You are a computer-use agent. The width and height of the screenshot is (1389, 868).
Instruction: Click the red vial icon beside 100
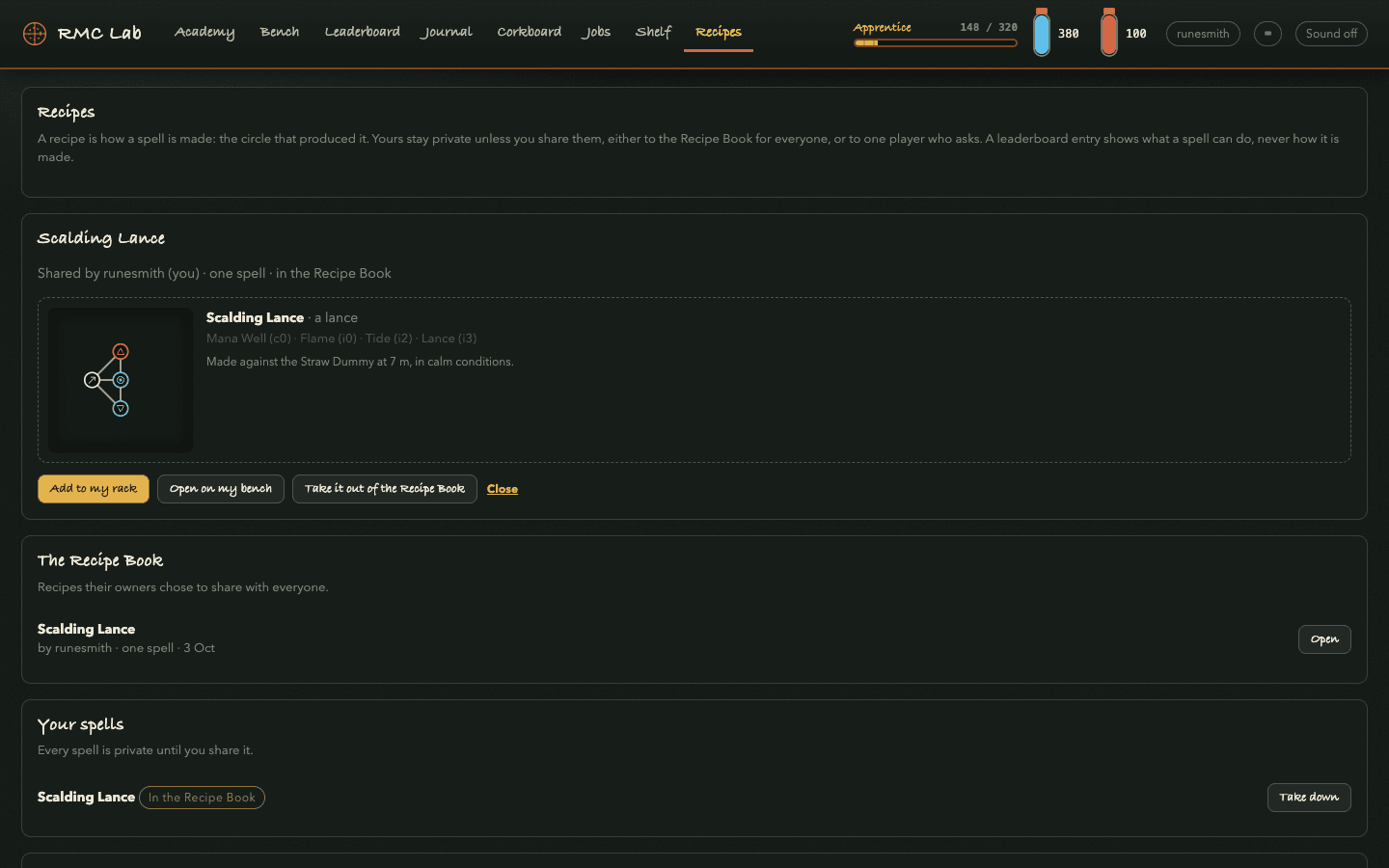[x=1109, y=32]
